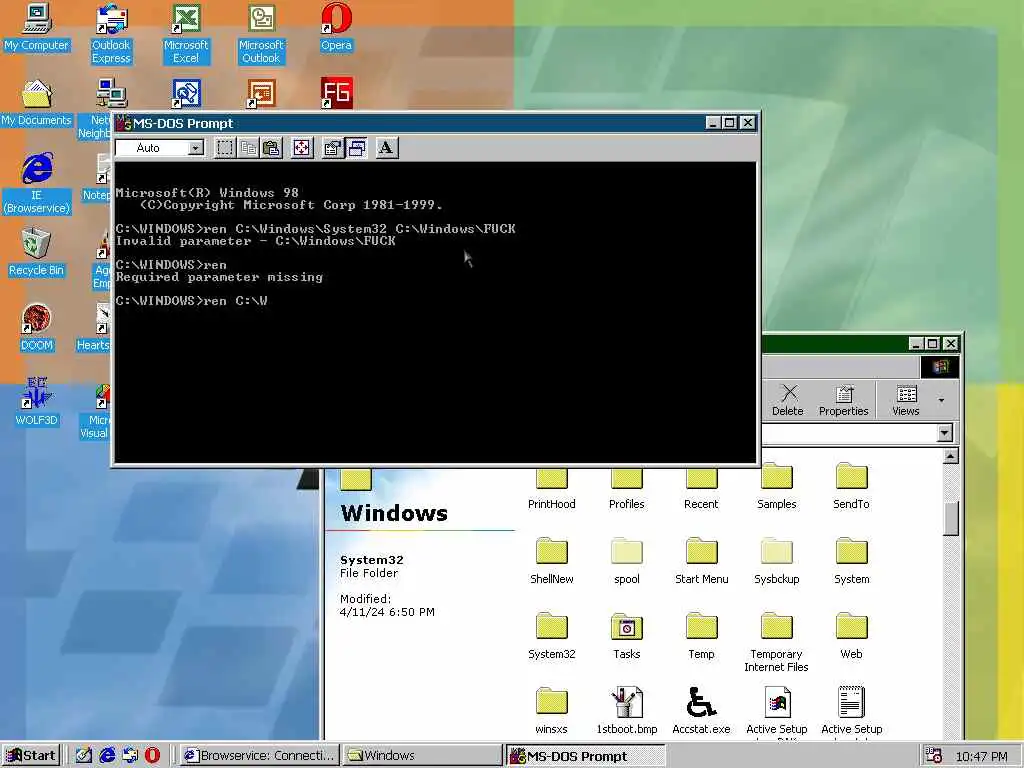Switch to the Windows taskbar button
The height and width of the screenshot is (768, 1024).
point(423,756)
